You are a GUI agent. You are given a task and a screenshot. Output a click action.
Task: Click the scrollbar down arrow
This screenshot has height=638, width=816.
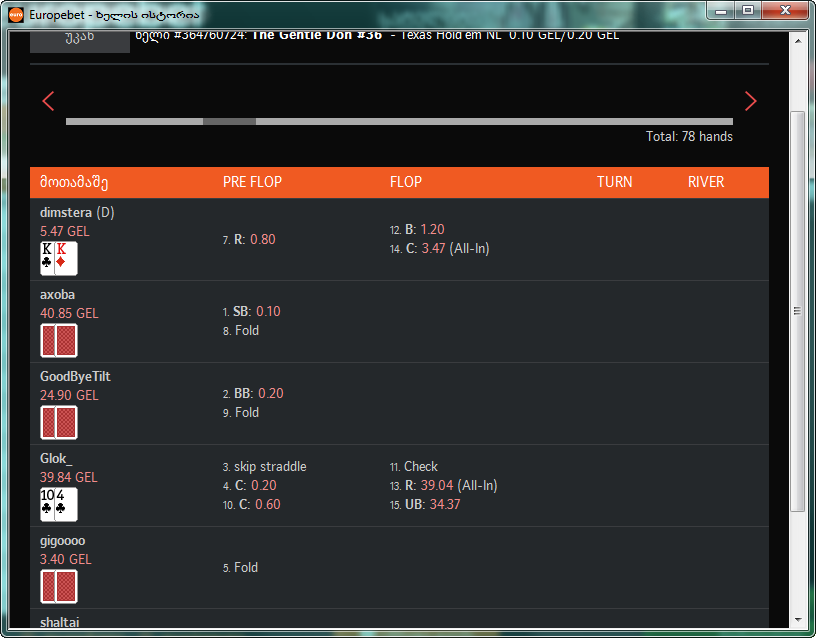coord(797,620)
